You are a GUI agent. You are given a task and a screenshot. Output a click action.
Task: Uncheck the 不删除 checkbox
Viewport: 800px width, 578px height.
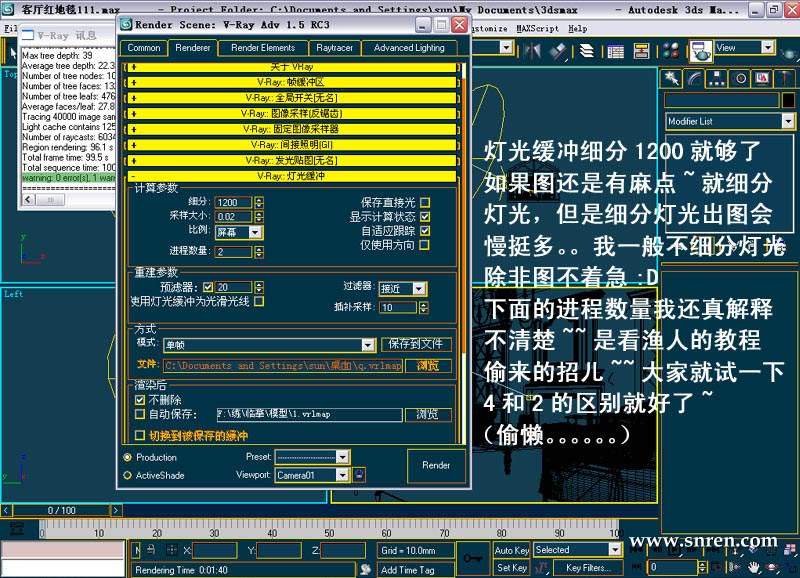coord(140,400)
